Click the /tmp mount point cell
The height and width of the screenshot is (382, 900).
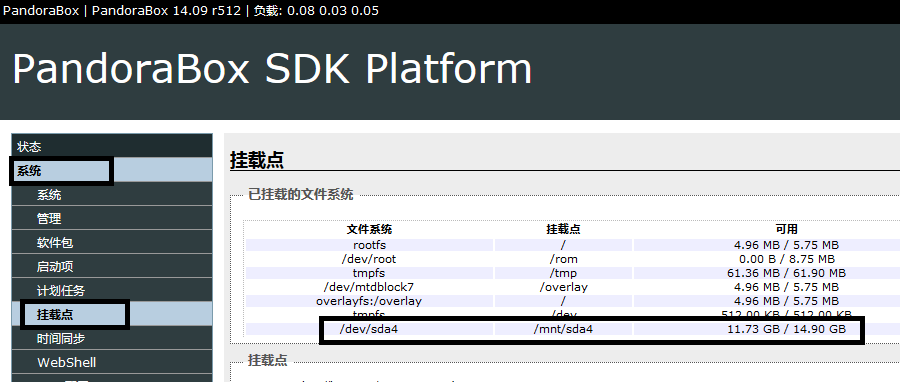click(x=563, y=273)
